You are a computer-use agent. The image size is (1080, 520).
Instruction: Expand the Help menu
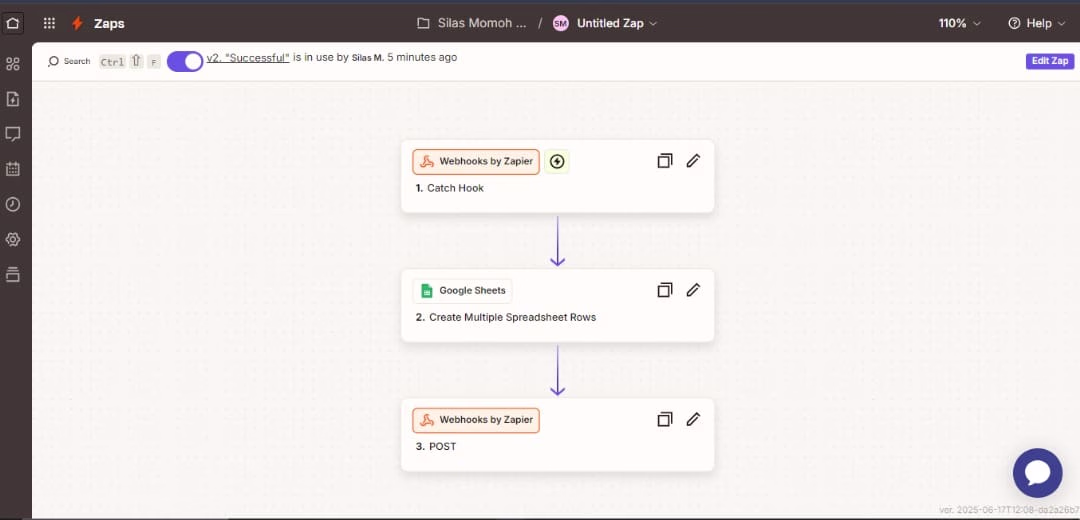(1037, 23)
